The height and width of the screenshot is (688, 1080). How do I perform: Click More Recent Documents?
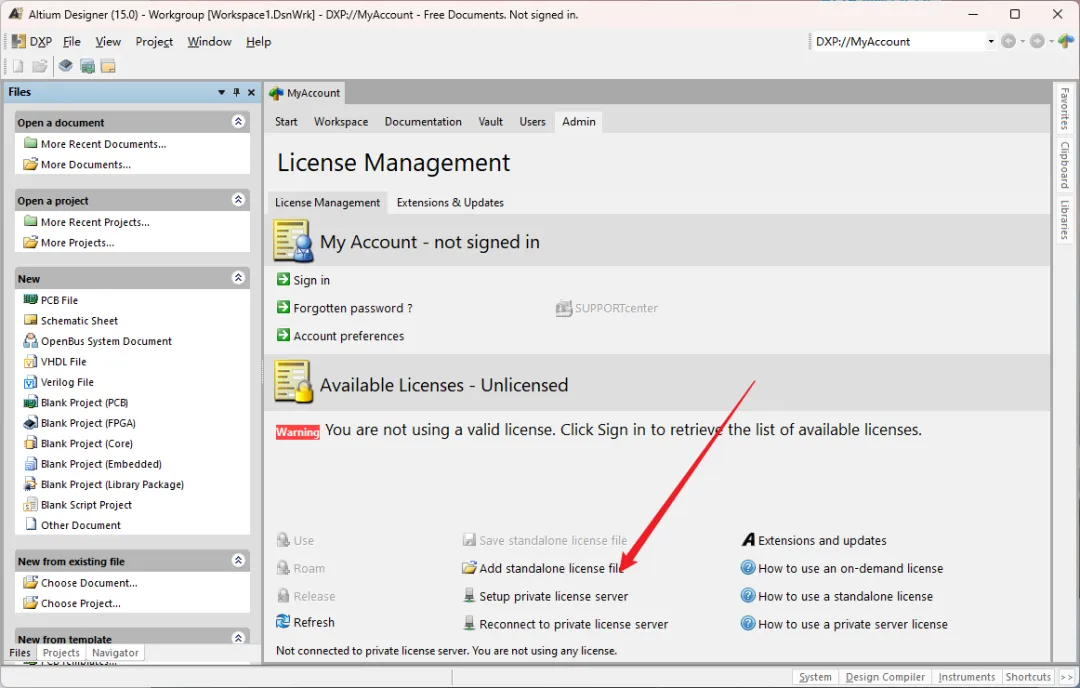(x=103, y=144)
